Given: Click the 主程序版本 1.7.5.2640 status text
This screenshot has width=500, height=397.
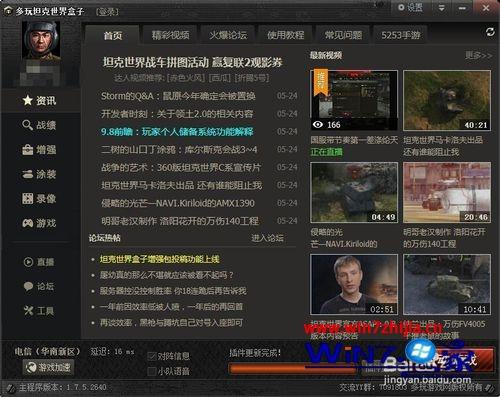Looking at the screenshot, I should click(x=62, y=387).
